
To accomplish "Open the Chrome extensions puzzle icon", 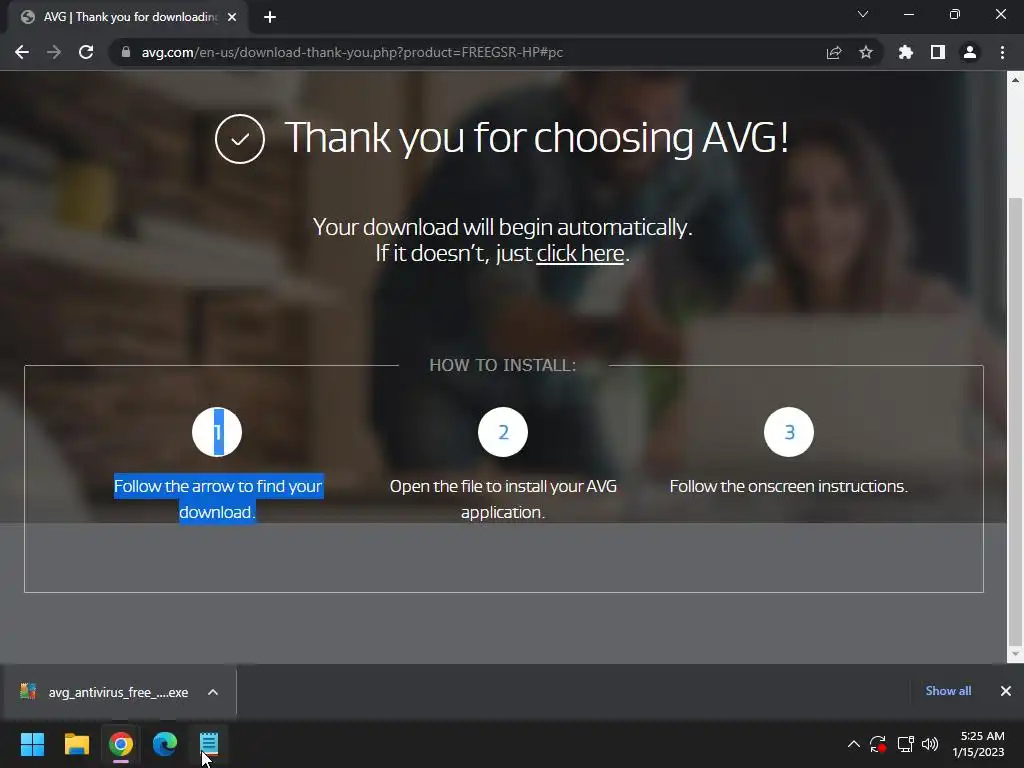I will pos(906,52).
